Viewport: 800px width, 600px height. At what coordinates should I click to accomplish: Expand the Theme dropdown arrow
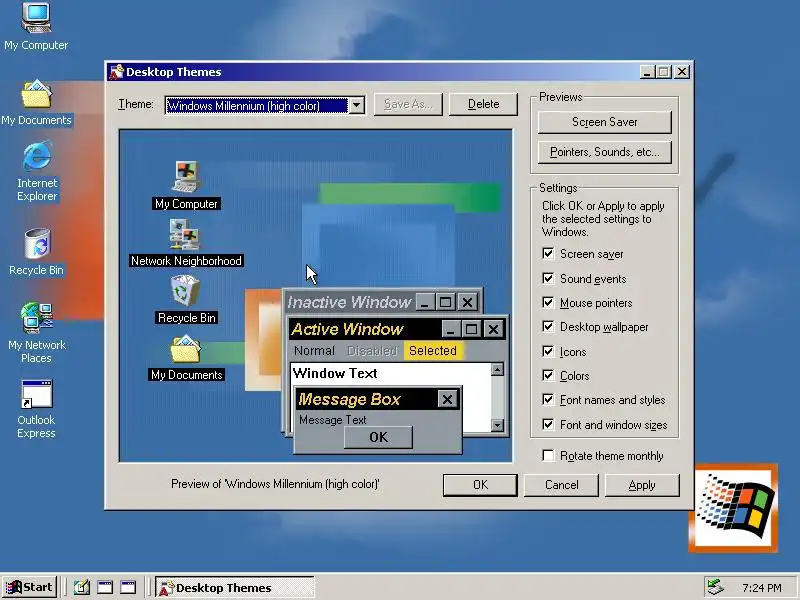[x=356, y=105]
